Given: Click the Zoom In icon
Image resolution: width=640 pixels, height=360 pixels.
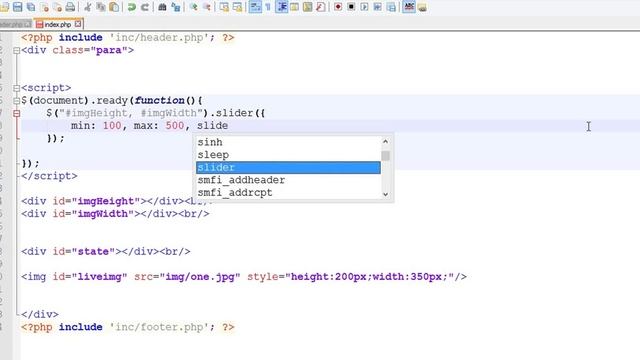Looking at the screenshot, I should click(x=193, y=7).
